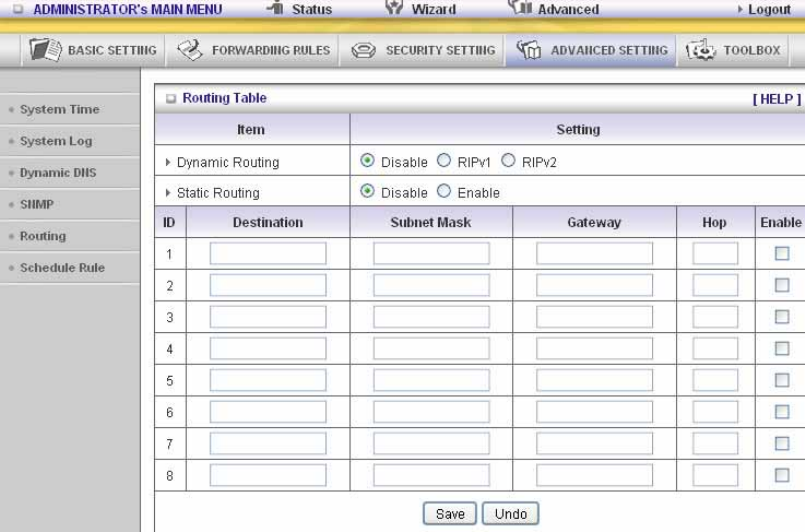
Task: Open Routing in sidebar
Action: (43, 236)
